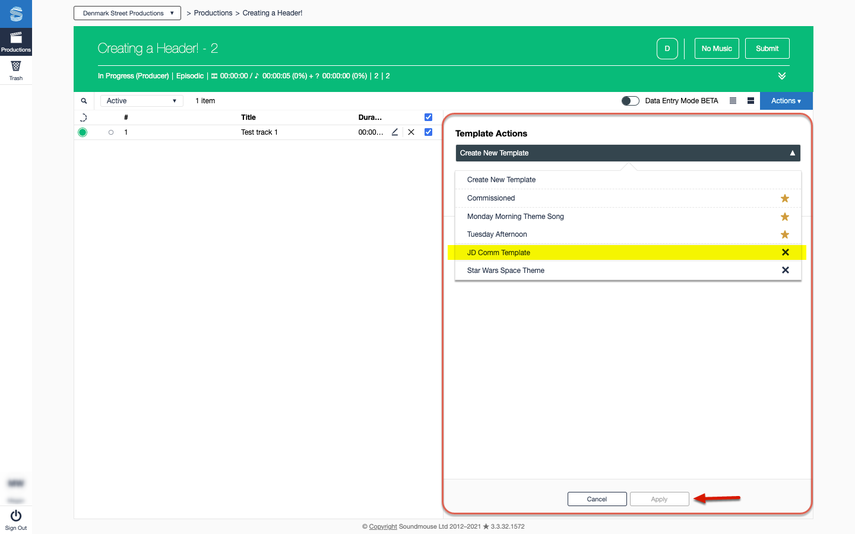855x534 pixels.
Task: Open the Trash sidebar icon
Action: (x=16, y=70)
